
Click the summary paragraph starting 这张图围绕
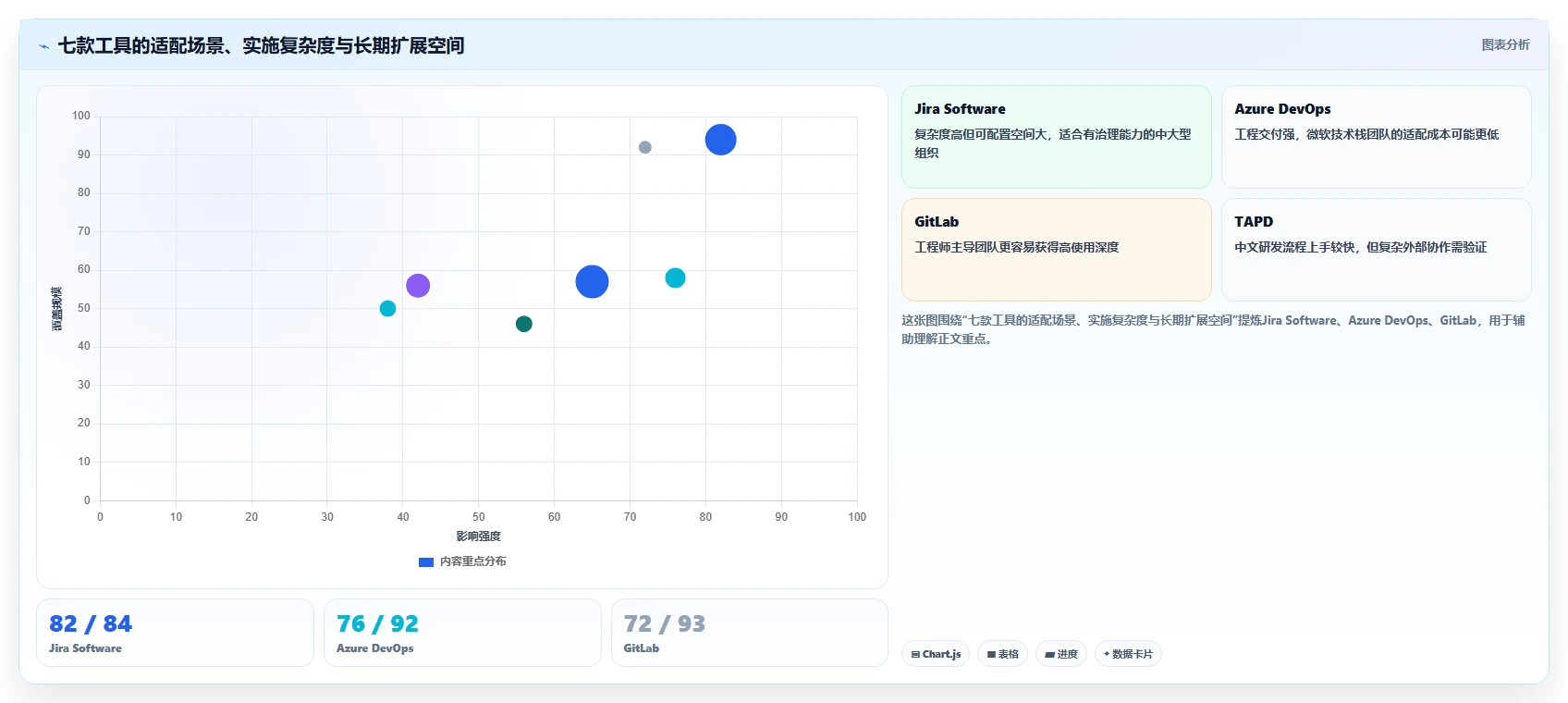pyautogui.click(x=1213, y=329)
